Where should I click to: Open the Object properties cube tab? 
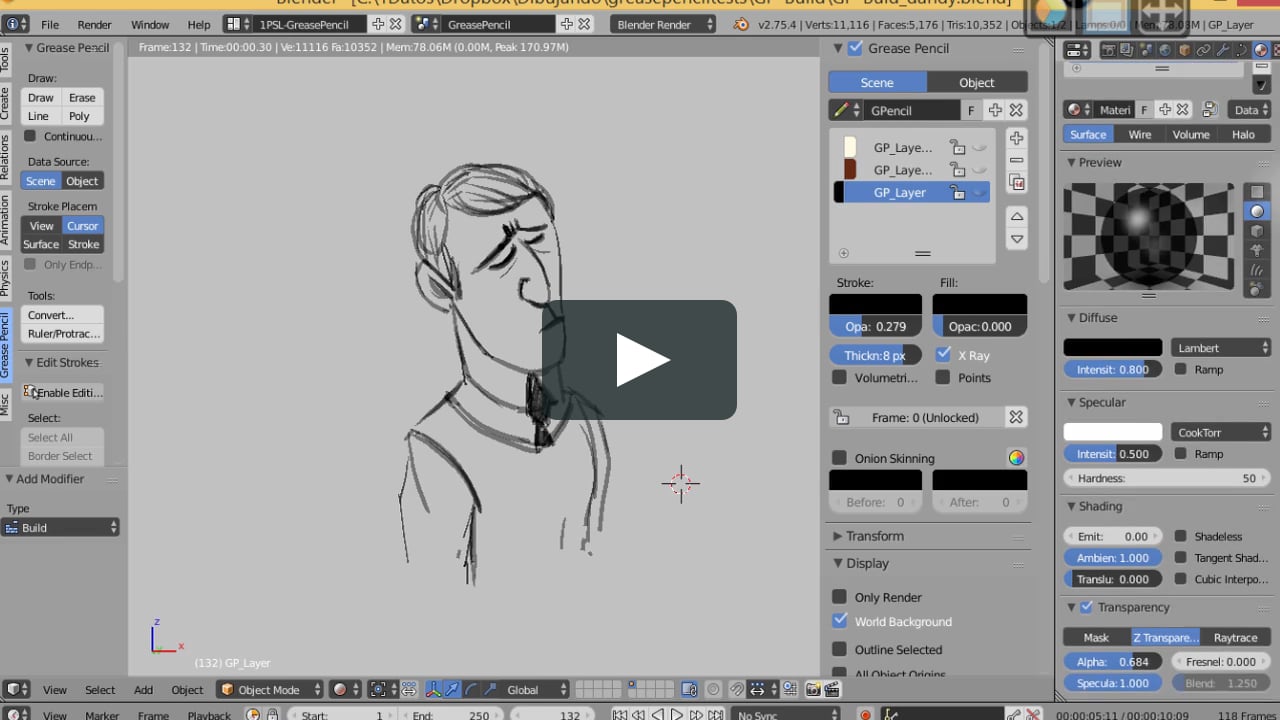(1184, 50)
